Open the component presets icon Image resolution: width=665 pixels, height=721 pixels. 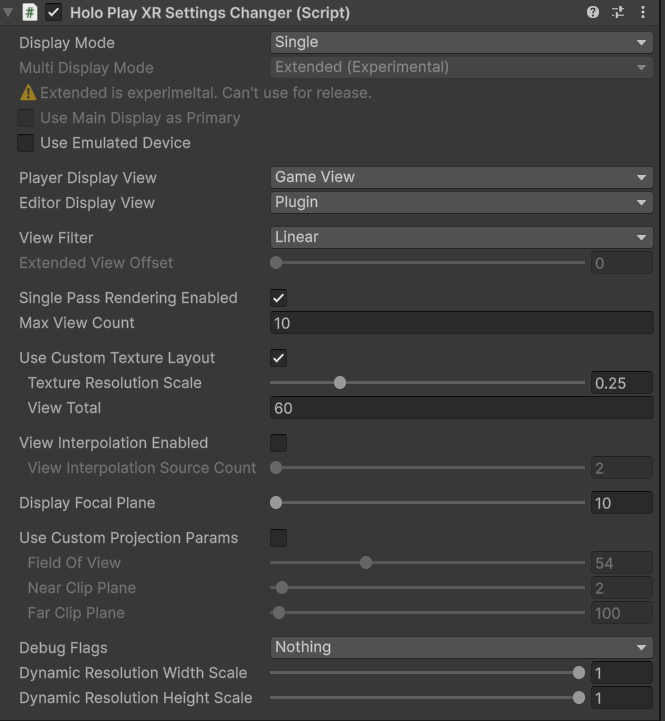coord(618,12)
